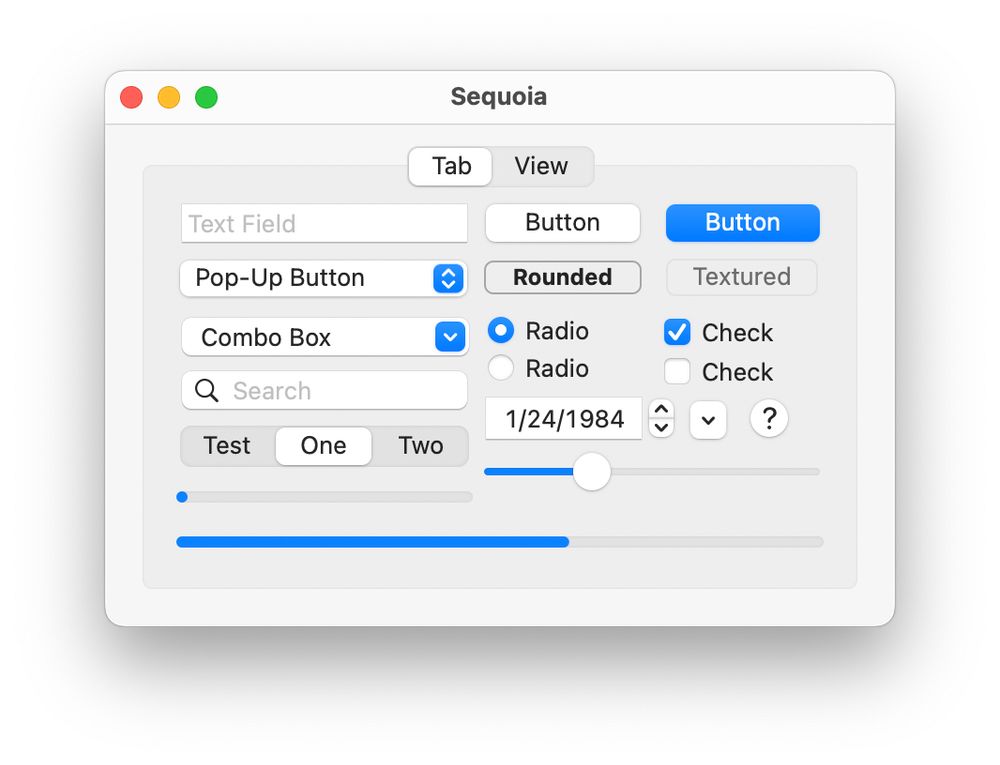
Task: Minimize the window with yellow button
Action: [x=169, y=98]
